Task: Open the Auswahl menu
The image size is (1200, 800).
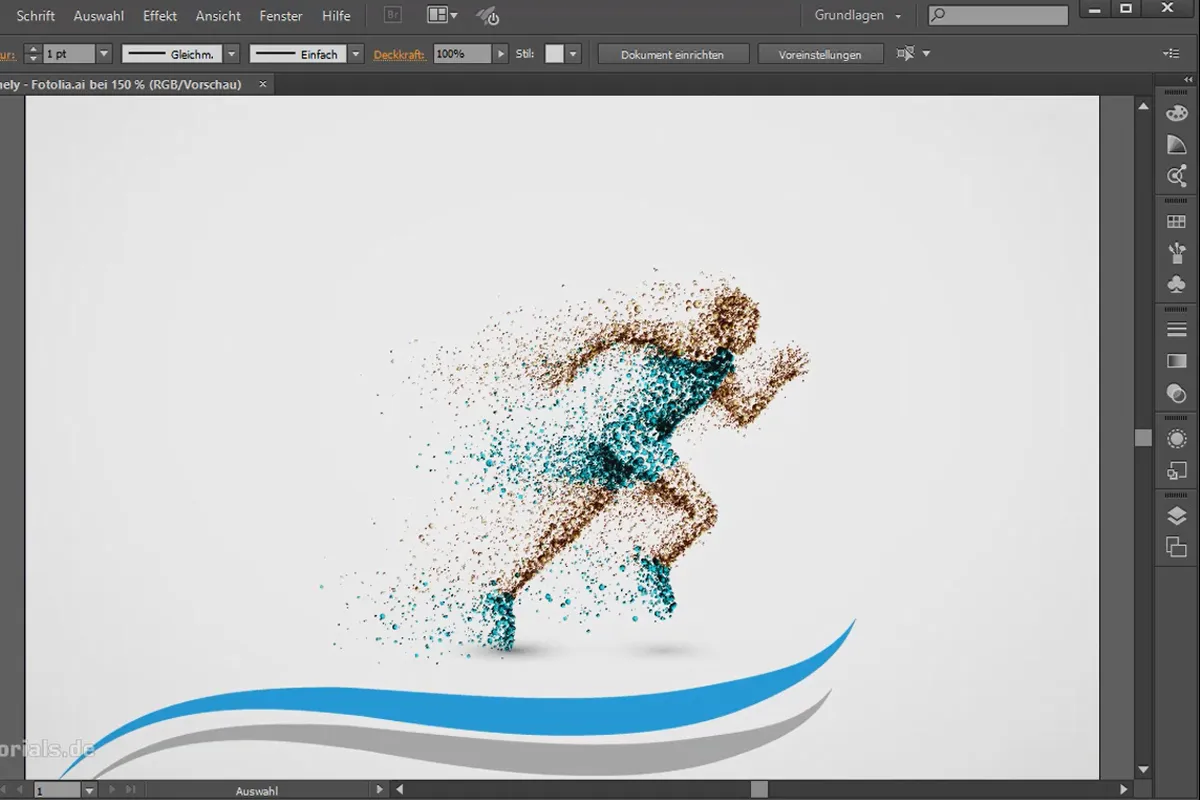Action: tap(98, 16)
